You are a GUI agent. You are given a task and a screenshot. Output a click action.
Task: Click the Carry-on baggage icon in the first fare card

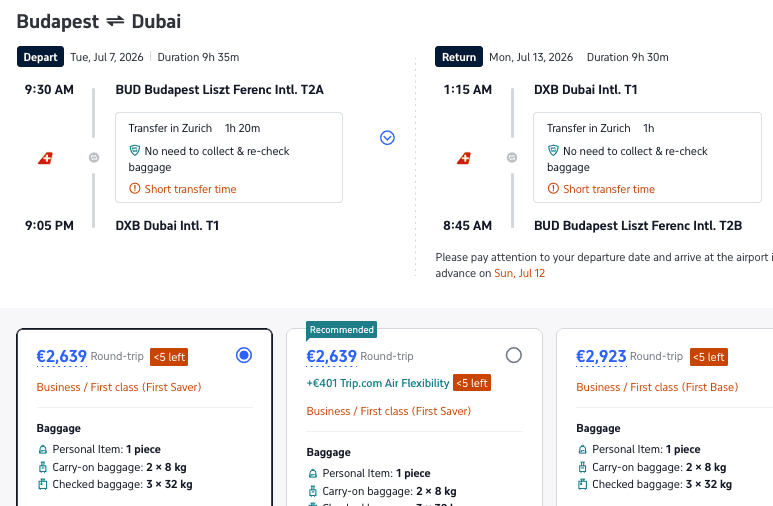pos(43,467)
